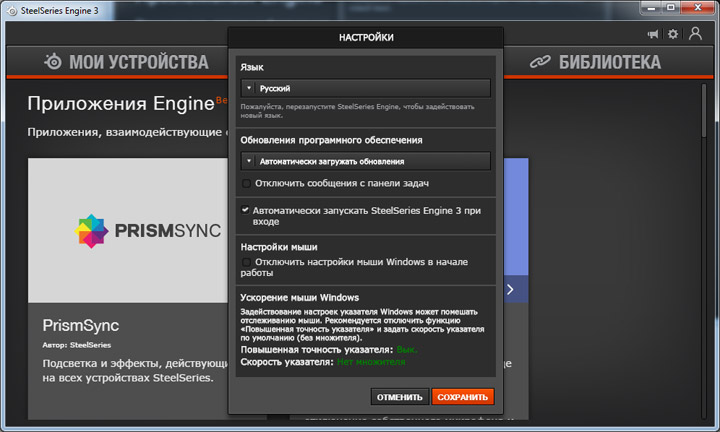The height and width of the screenshot is (432, 720).
Task: Click the PrismSync colorful logo
Action: [91, 231]
